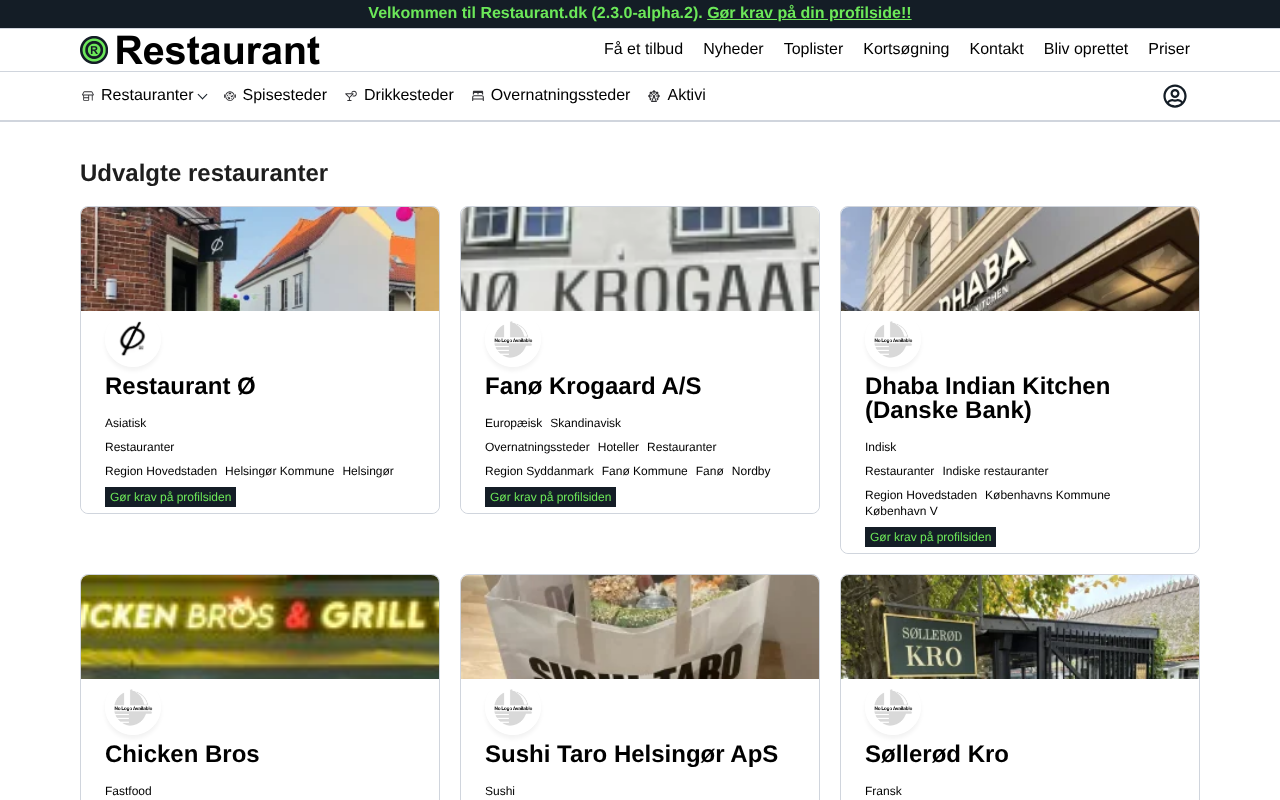1280x800 pixels.
Task: Click the Dhaba Indian Kitchen placeholder logo
Action: coord(892,340)
